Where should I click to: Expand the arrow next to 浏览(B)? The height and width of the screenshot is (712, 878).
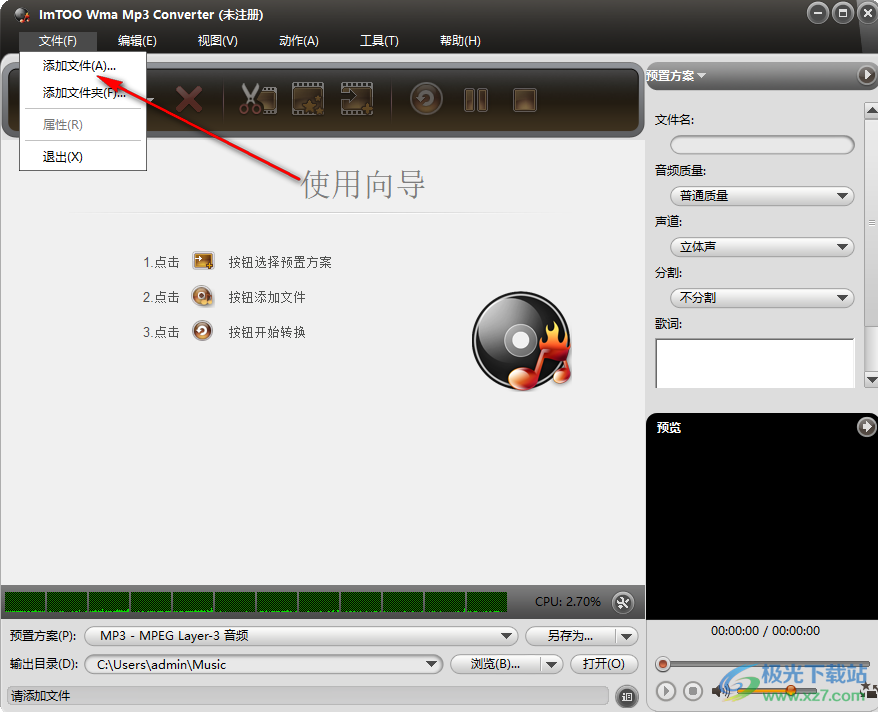point(552,664)
